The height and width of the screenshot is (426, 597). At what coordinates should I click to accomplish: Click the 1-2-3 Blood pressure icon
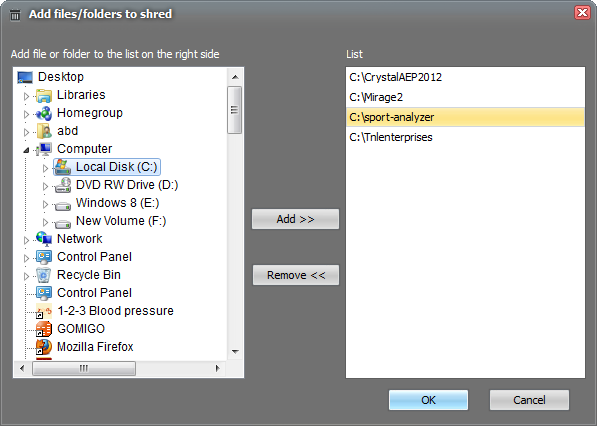[x=44, y=311]
